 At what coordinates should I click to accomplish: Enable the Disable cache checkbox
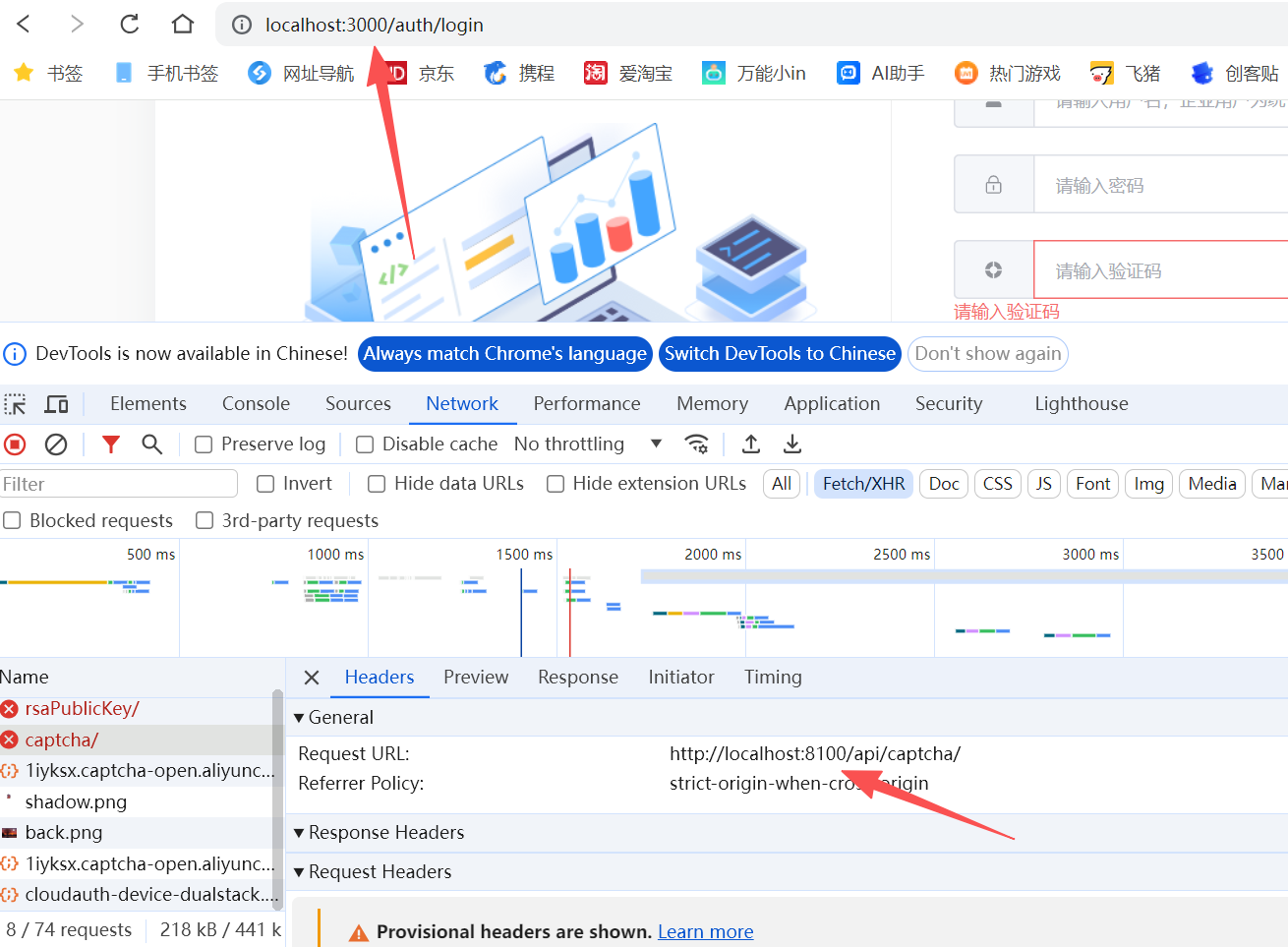pyautogui.click(x=365, y=444)
